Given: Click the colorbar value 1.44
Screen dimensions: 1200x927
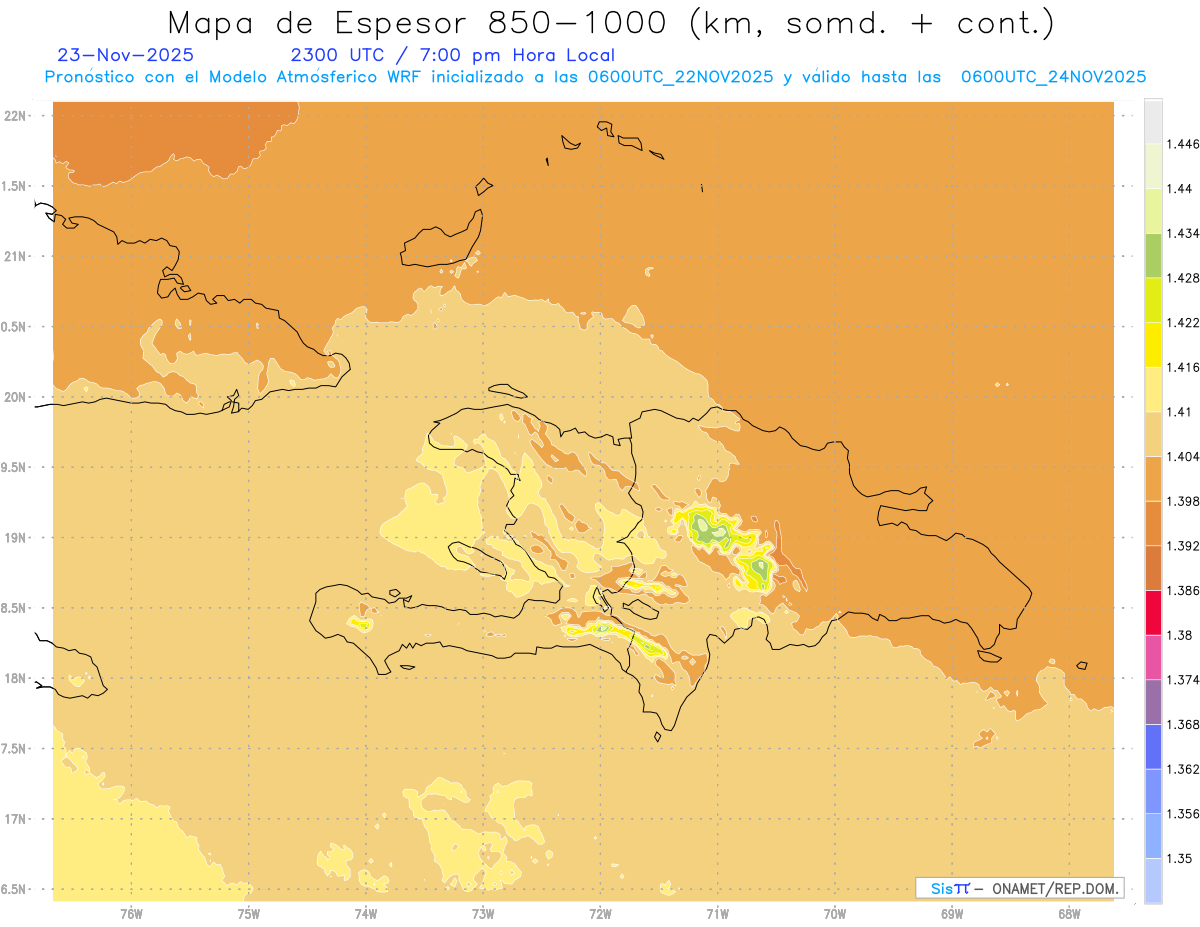Looking at the screenshot, I should [1180, 189].
